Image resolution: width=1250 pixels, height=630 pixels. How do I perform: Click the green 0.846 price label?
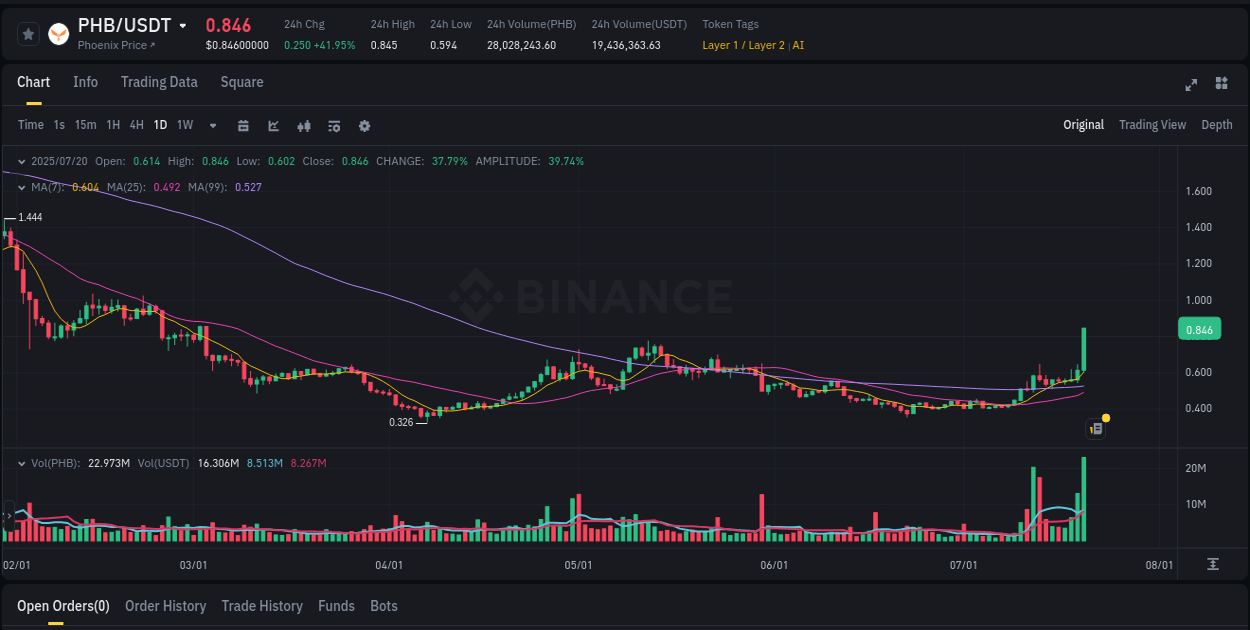pos(1199,328)
